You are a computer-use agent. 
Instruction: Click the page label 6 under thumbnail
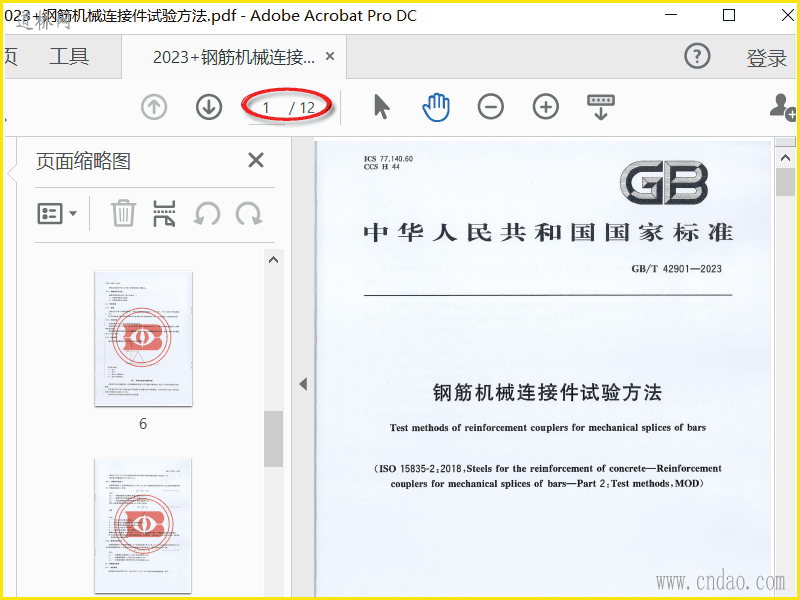[143, 423]
